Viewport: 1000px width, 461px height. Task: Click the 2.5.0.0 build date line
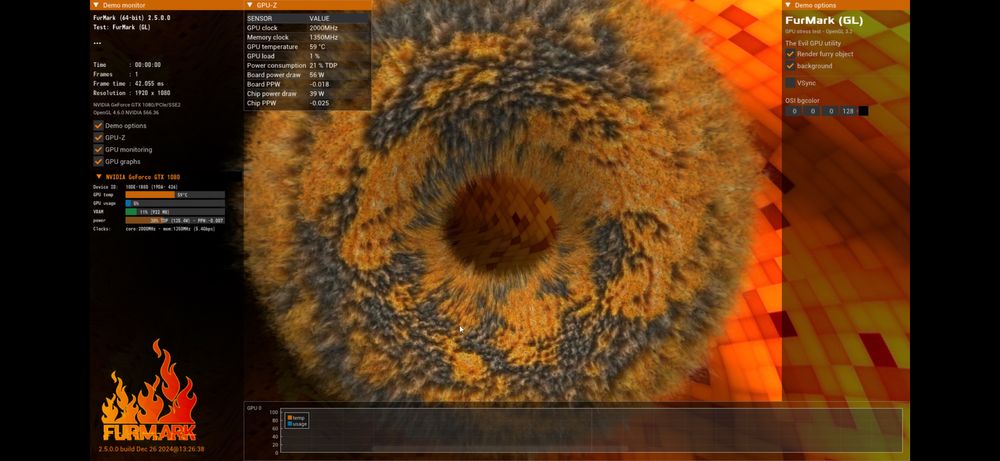pyautogui.click(x=151, y=449)
